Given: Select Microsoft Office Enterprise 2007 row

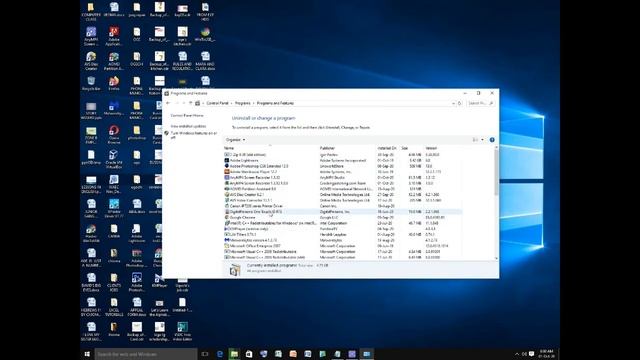Looking at the screenshot, I should [x=343, y=246].
